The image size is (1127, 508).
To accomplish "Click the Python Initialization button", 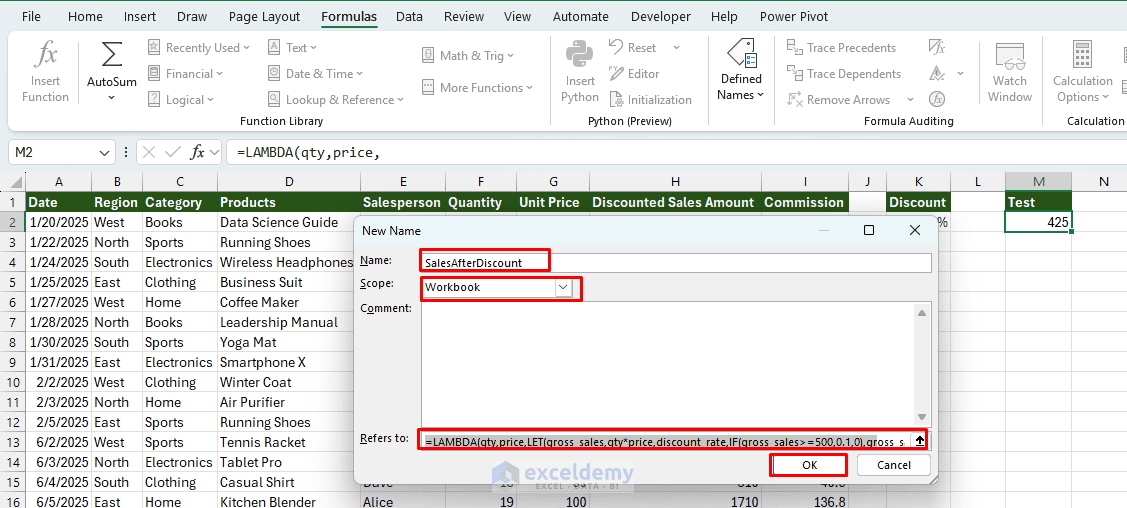I will pos(650,100).
